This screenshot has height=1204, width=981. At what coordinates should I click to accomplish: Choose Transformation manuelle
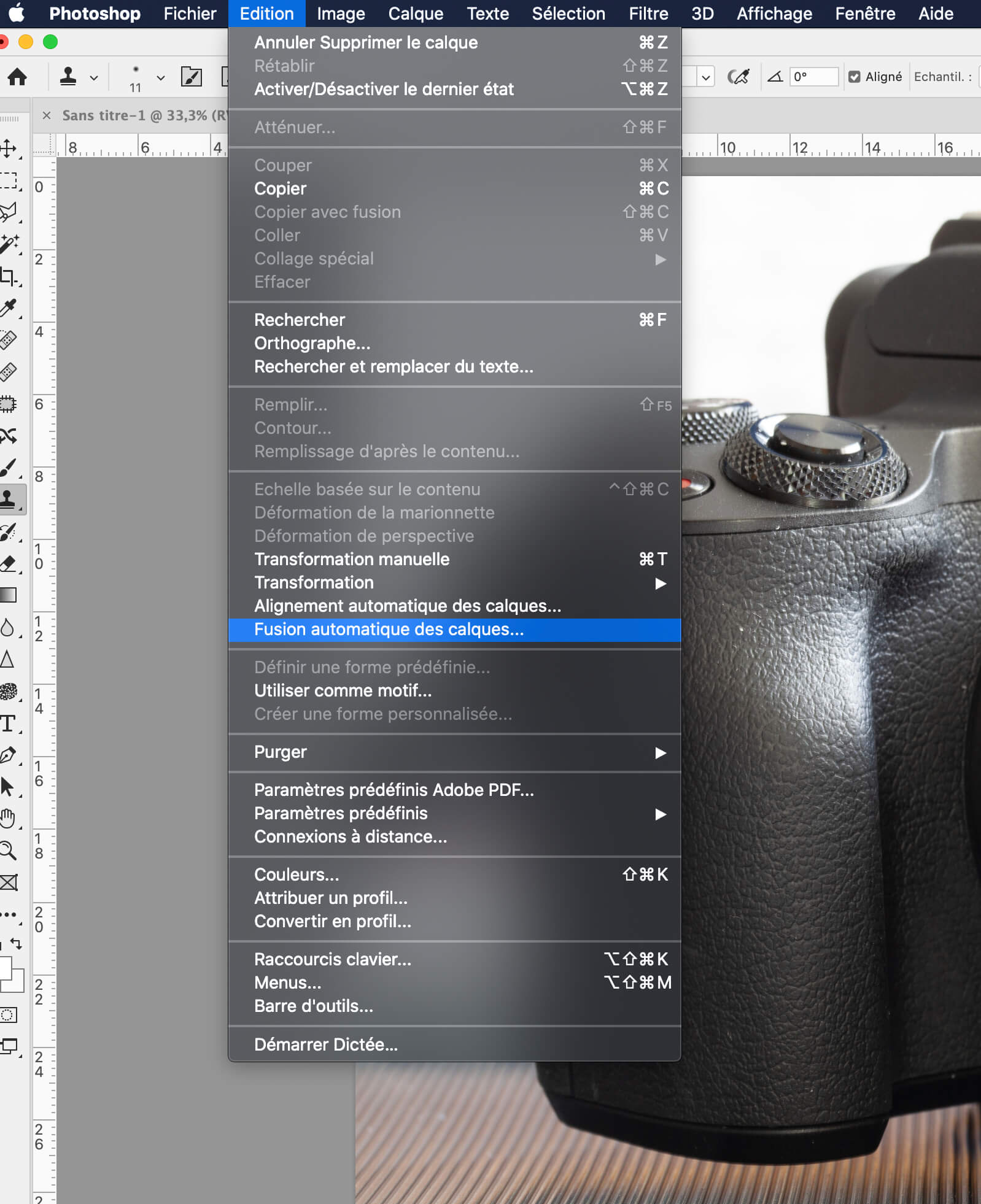[x=454, y=559]
